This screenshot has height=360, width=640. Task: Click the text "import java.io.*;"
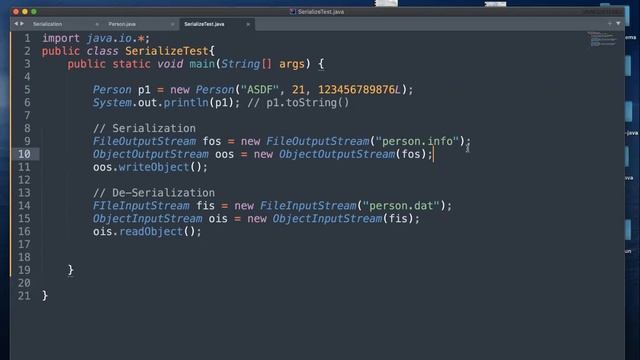pyautogui.click(x=96, y=38)
